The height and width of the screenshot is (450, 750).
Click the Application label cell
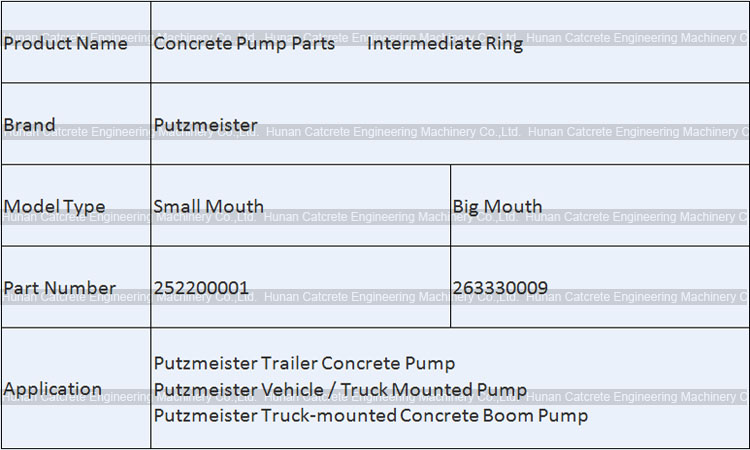(53, 389)
